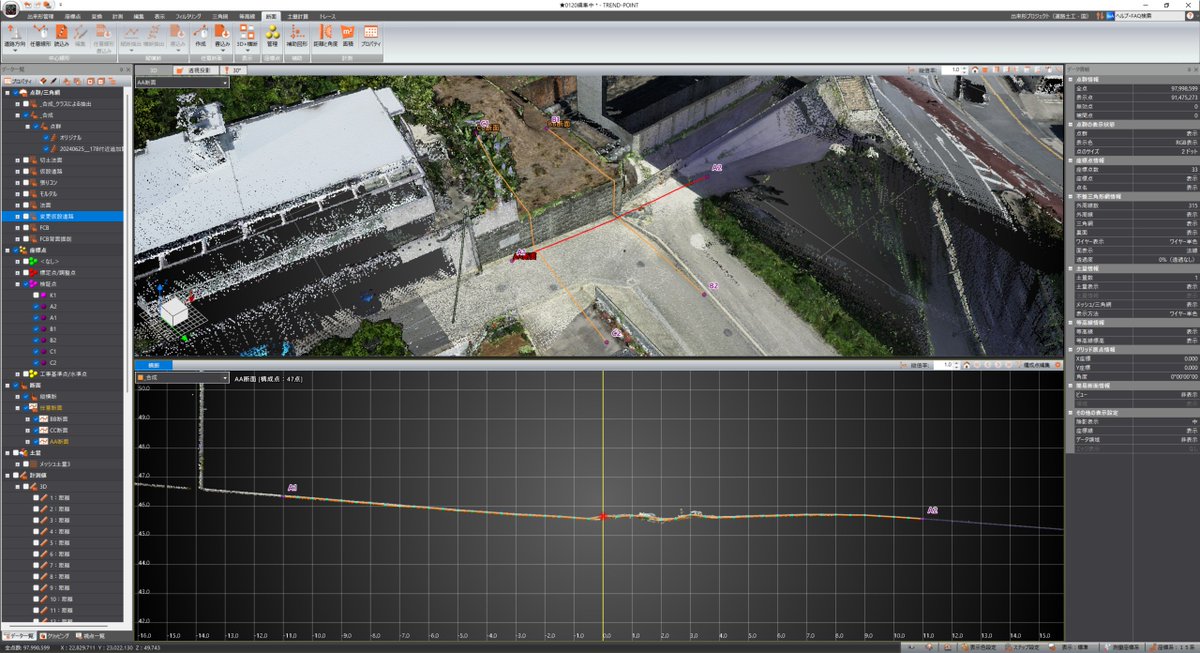Screen dimensions: 1200x653
Task: Switch to the クリッピング panel tab
Action: (56, 636)
